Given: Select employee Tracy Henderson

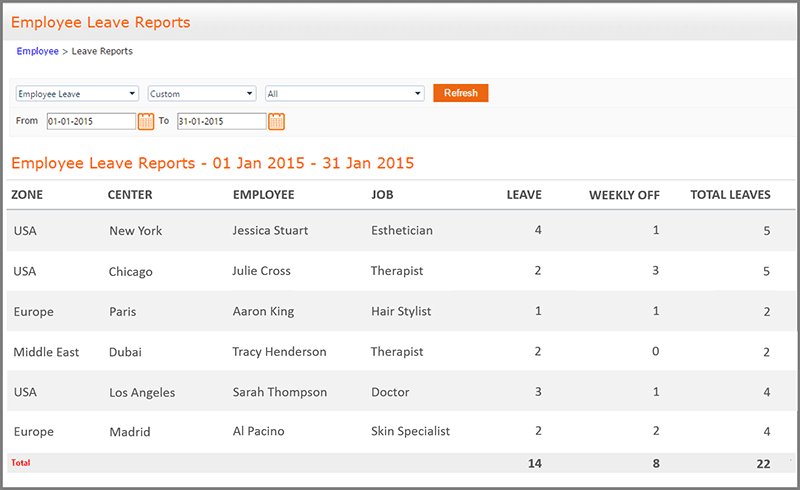Looking at the screenshot, I should click(279, 352).
